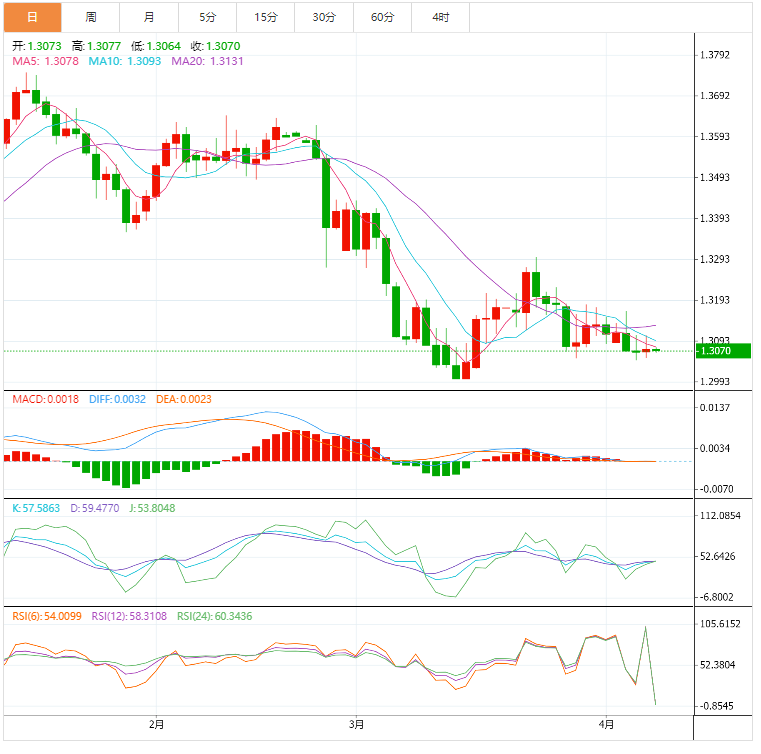Click the opening price 开: 1.3073
Screen dimensions: 761x754
37,46
